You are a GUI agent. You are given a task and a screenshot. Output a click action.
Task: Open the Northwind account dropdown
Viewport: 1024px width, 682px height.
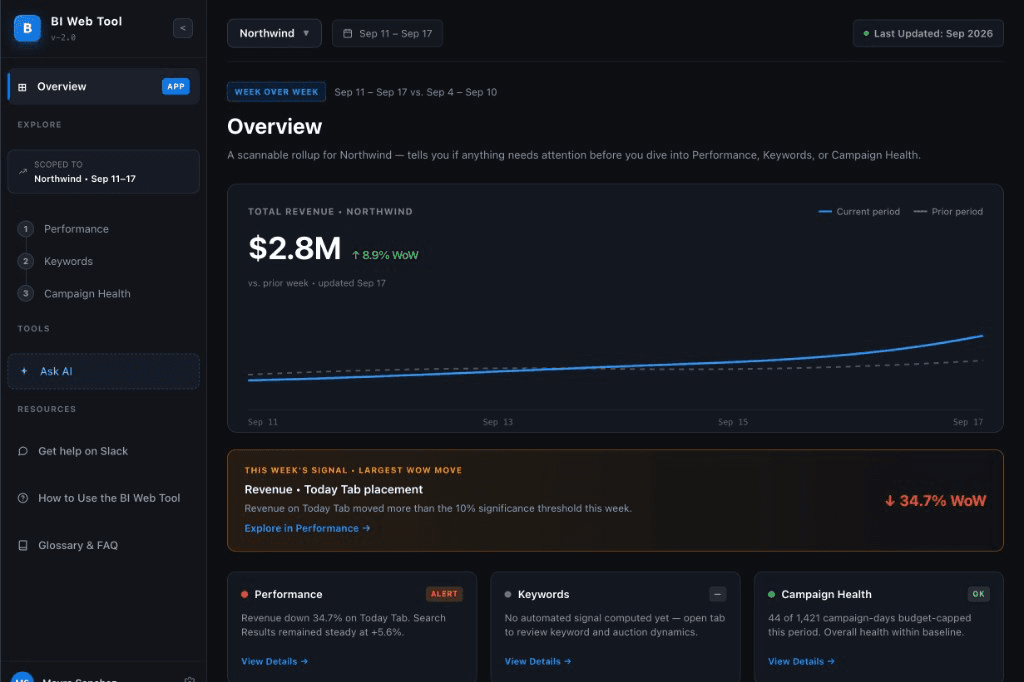(x=274, y=33)
